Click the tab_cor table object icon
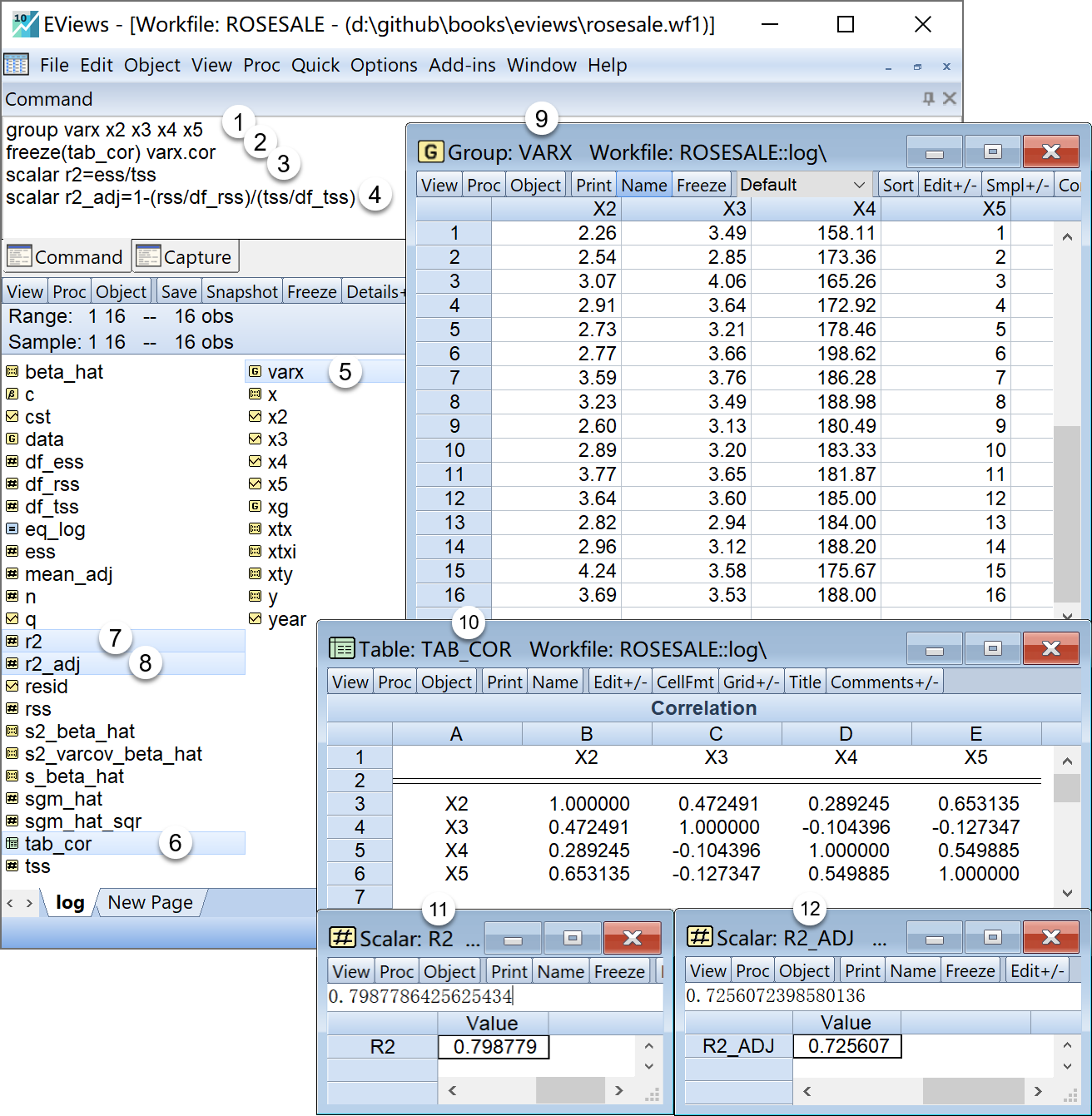The width and height of the screenshot is (1092, 1116). (x=12, y=844)
